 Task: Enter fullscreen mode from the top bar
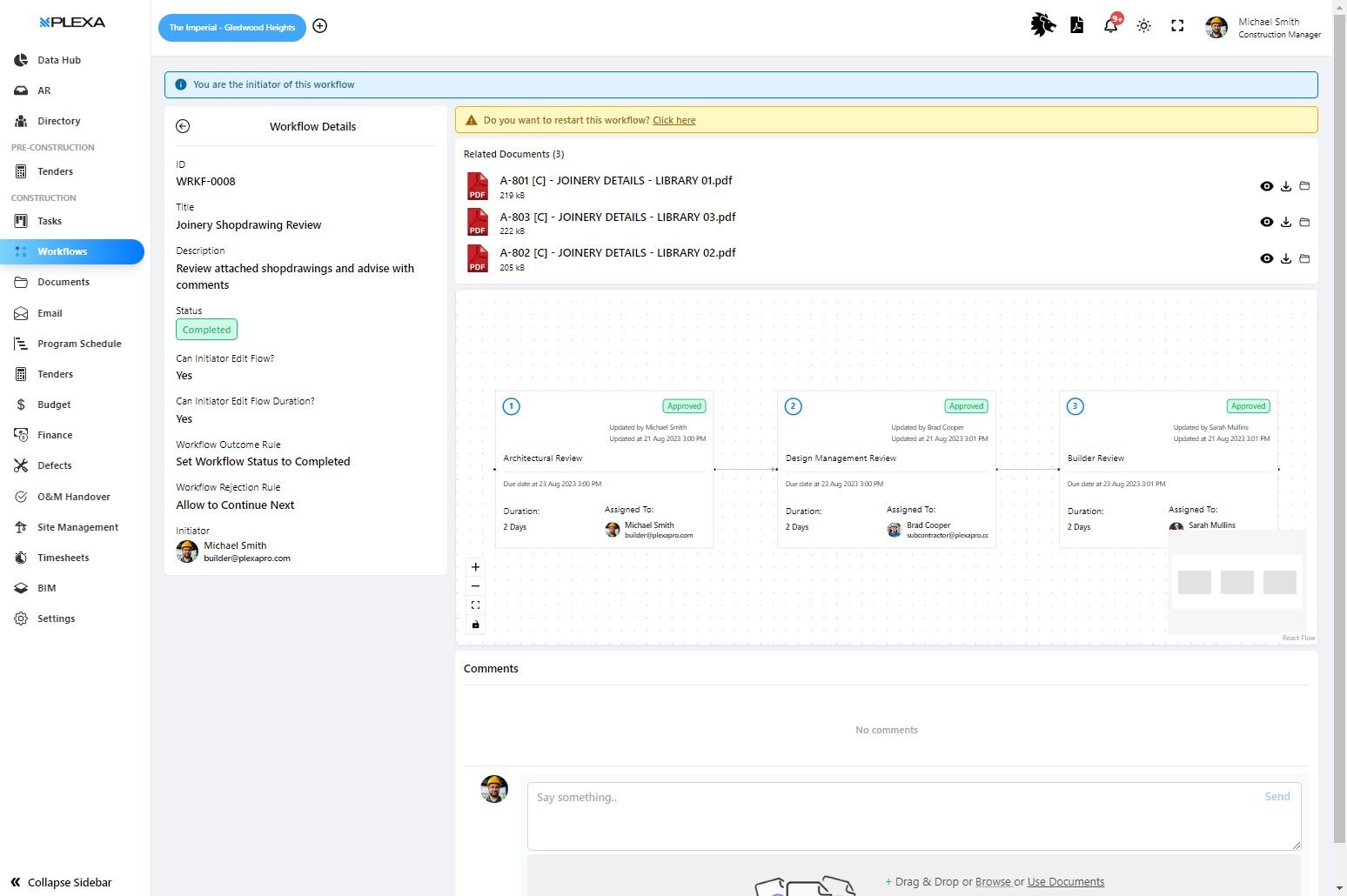pyautogui.click(x=1177, y=26)
